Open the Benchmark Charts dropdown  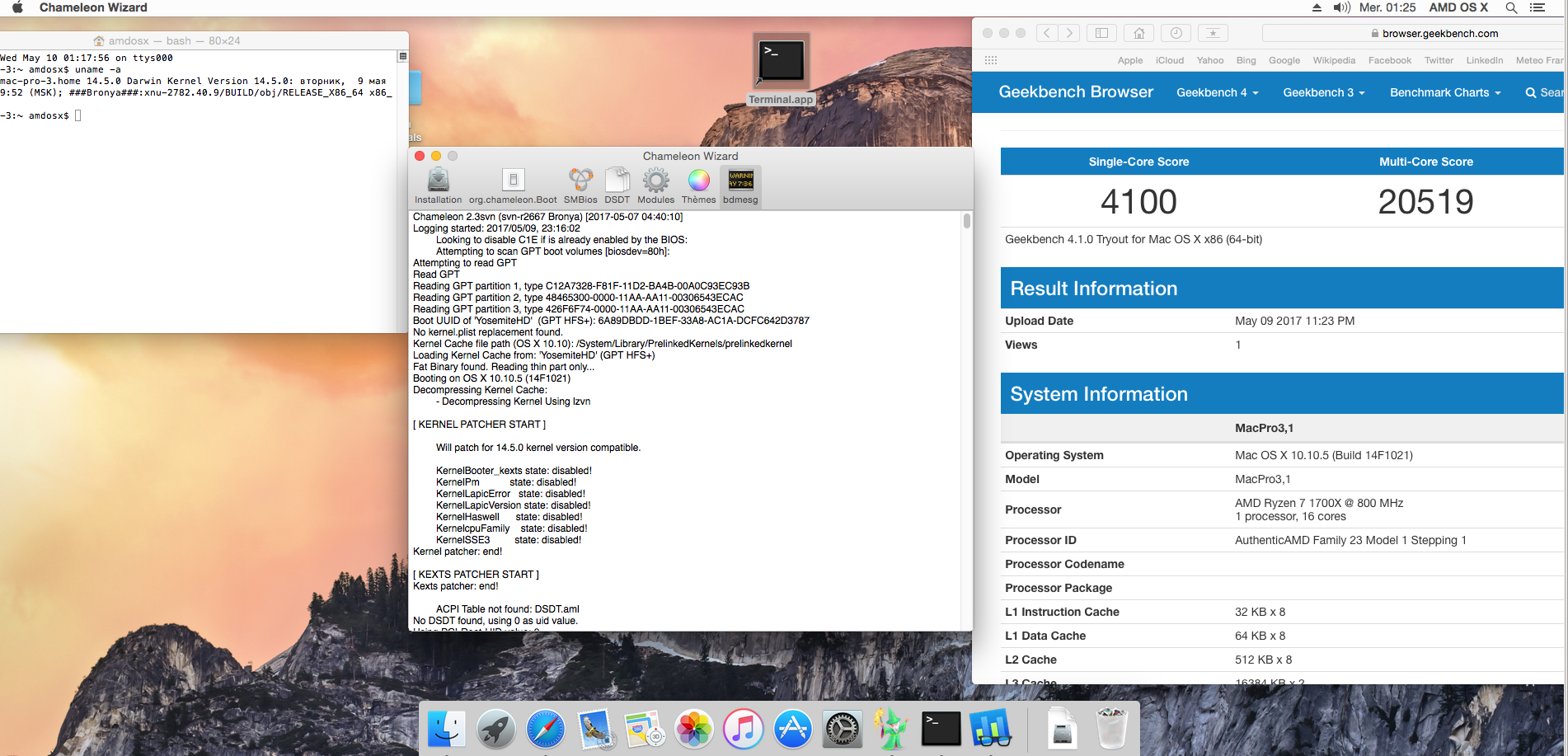pos(1445,92)
